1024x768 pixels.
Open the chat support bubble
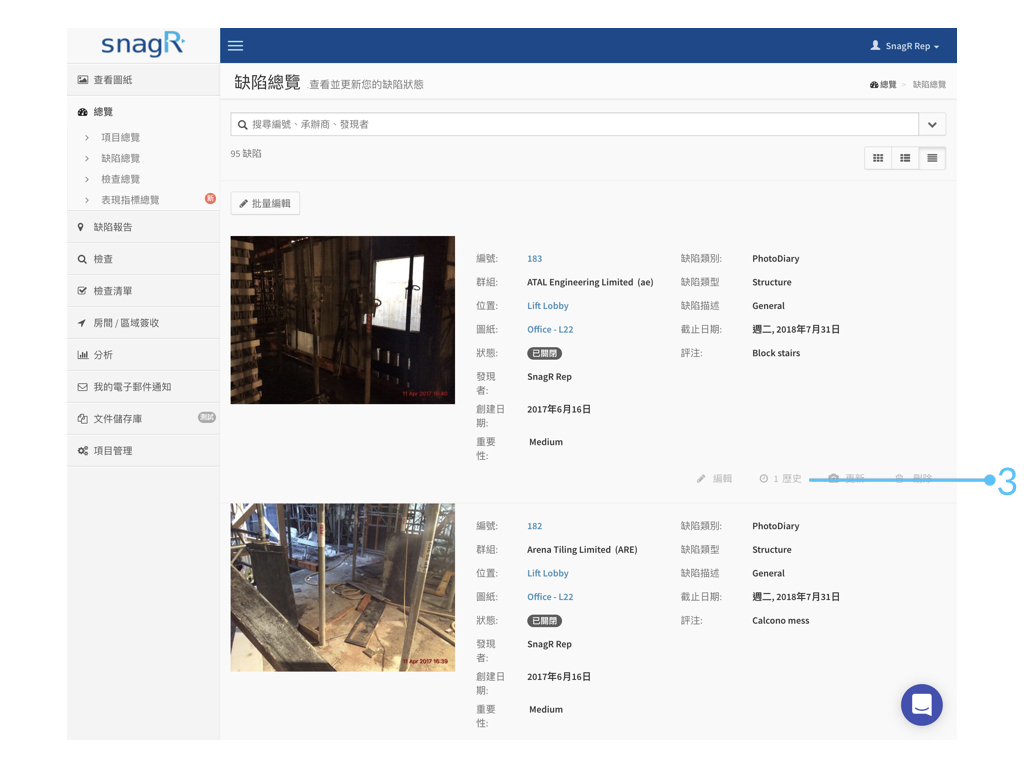[921, 705]
